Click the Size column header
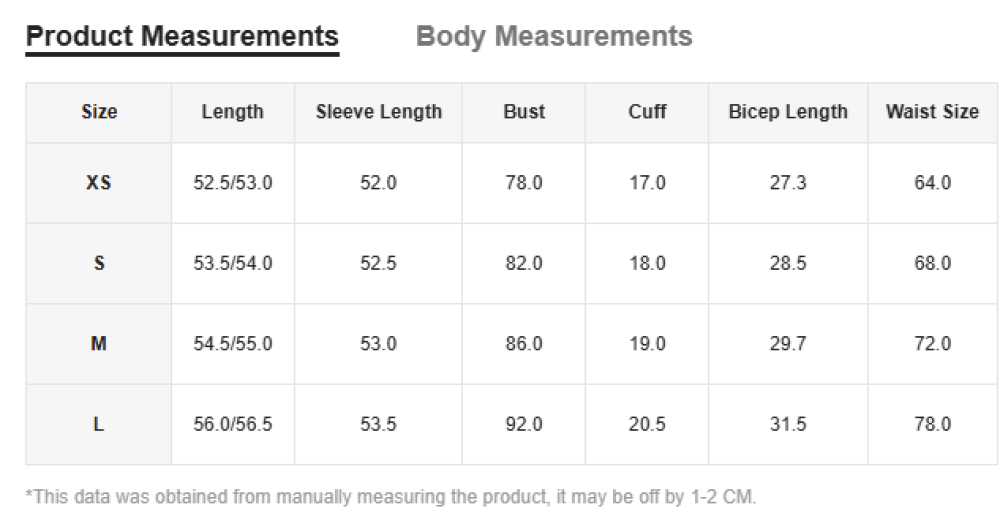Image resolution: width=1000 pixels, height=516 pixels. click(x=99, y=112)
